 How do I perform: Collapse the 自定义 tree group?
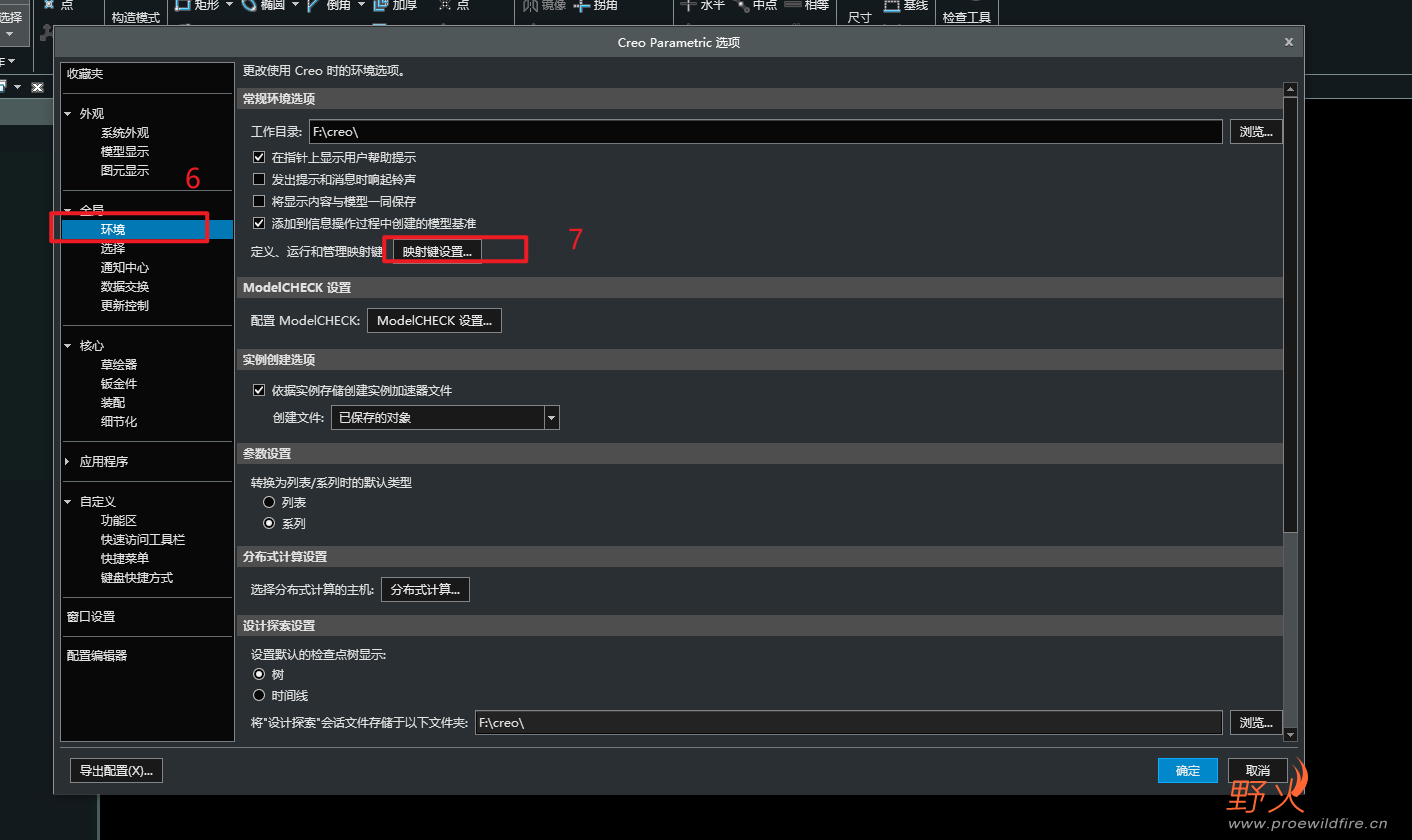(x=68, y=501)
